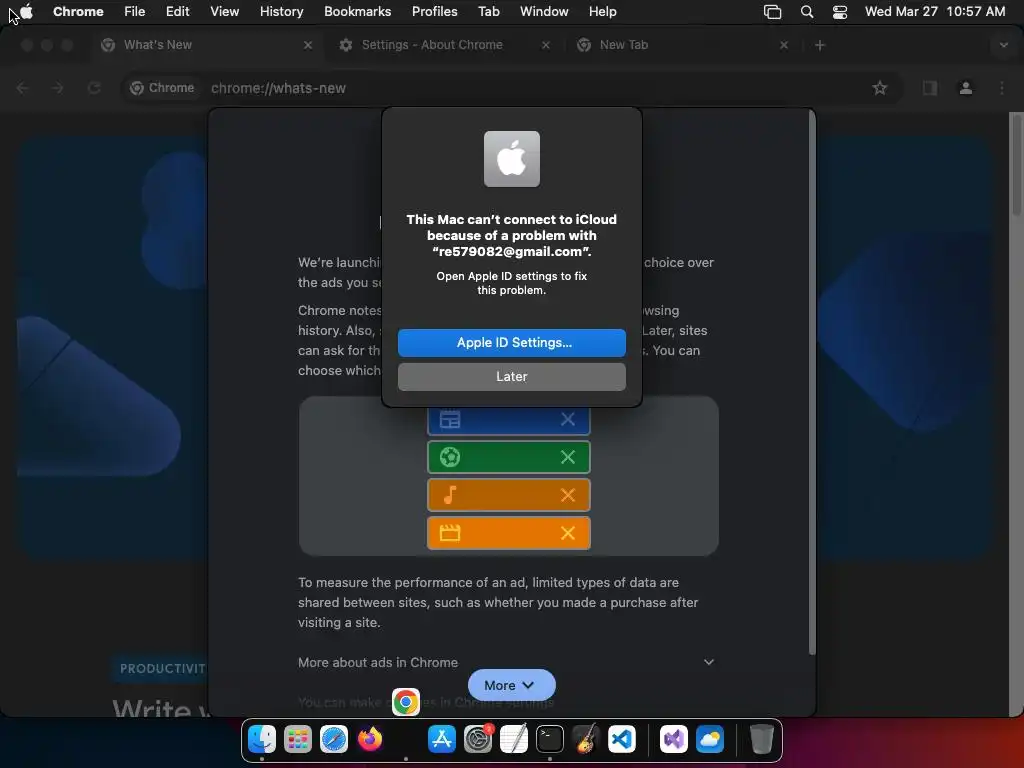Open Visual Studio Code from the Dock

coord(622,739)
